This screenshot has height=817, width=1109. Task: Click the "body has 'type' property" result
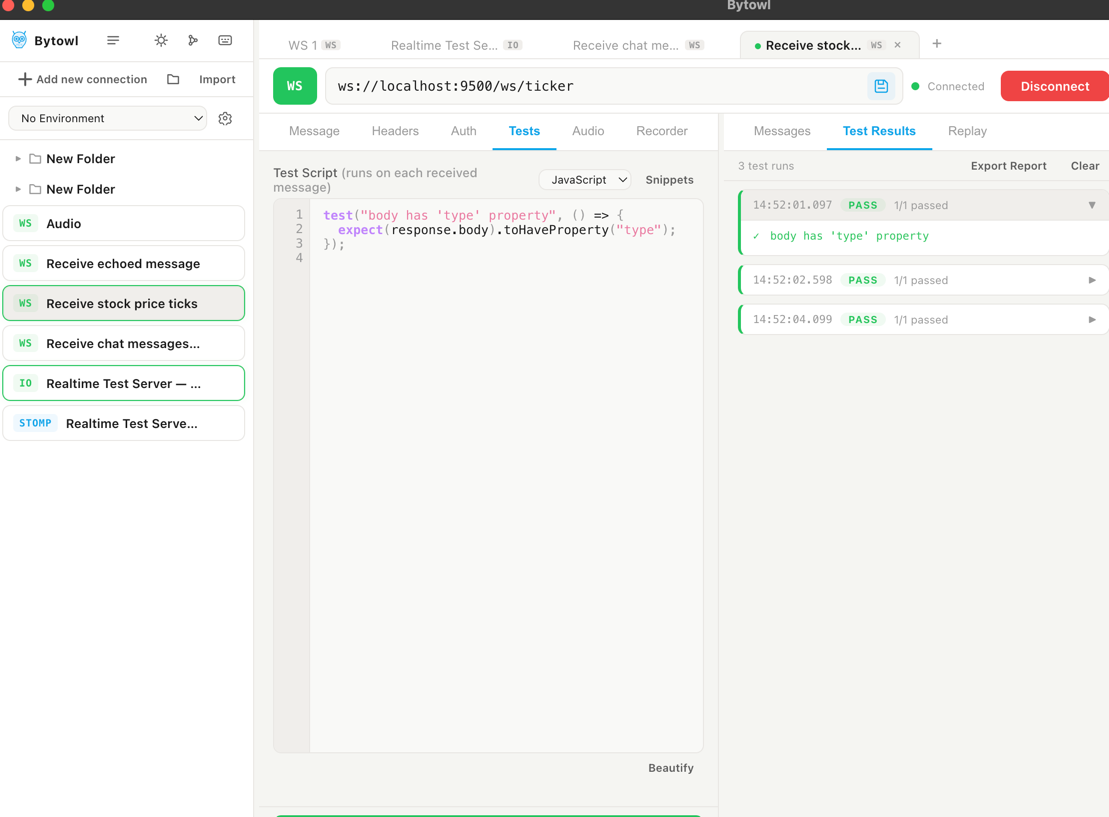[x=849, y=236]
